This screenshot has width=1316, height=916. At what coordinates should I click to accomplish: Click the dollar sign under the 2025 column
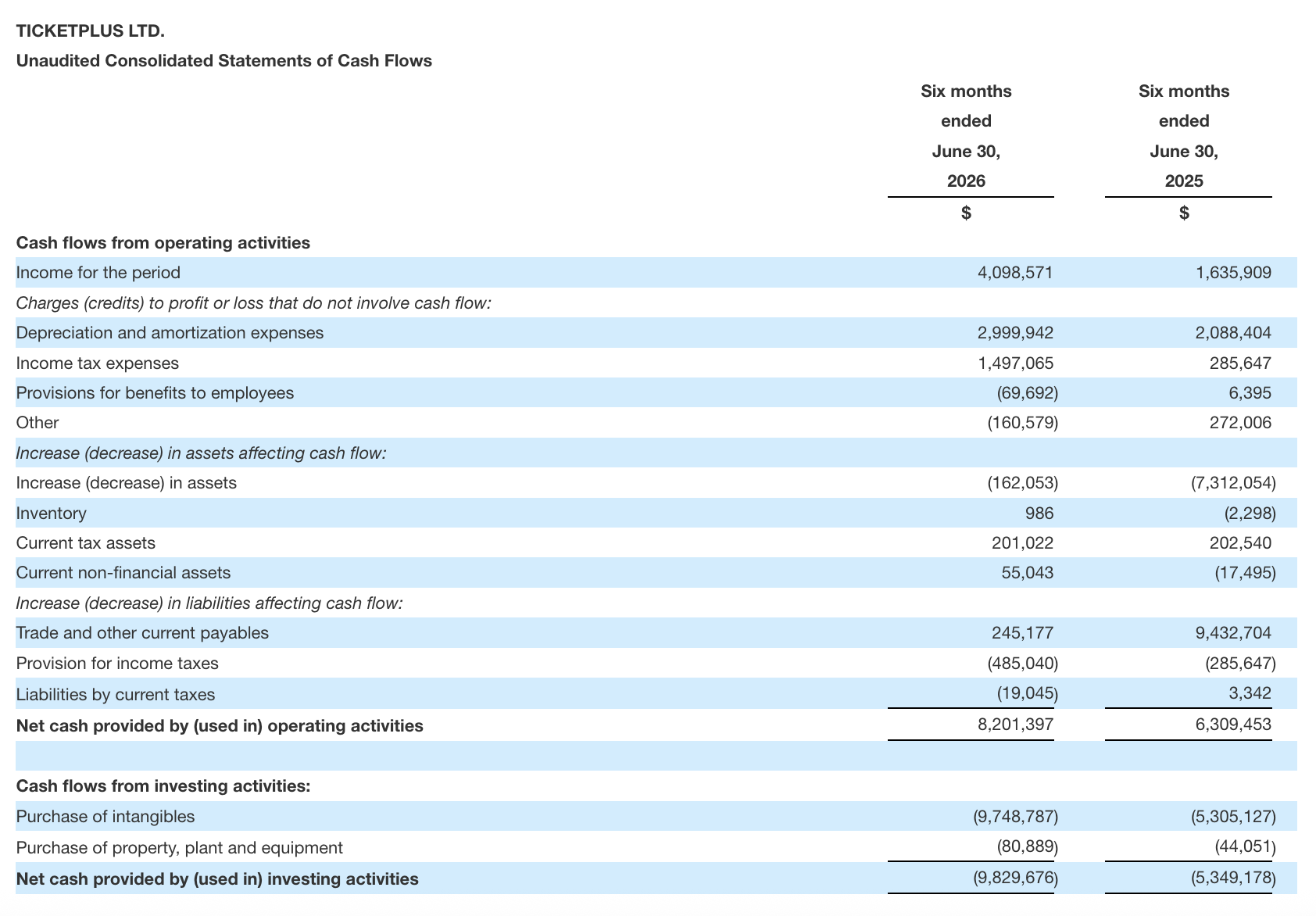(1184, 213)
